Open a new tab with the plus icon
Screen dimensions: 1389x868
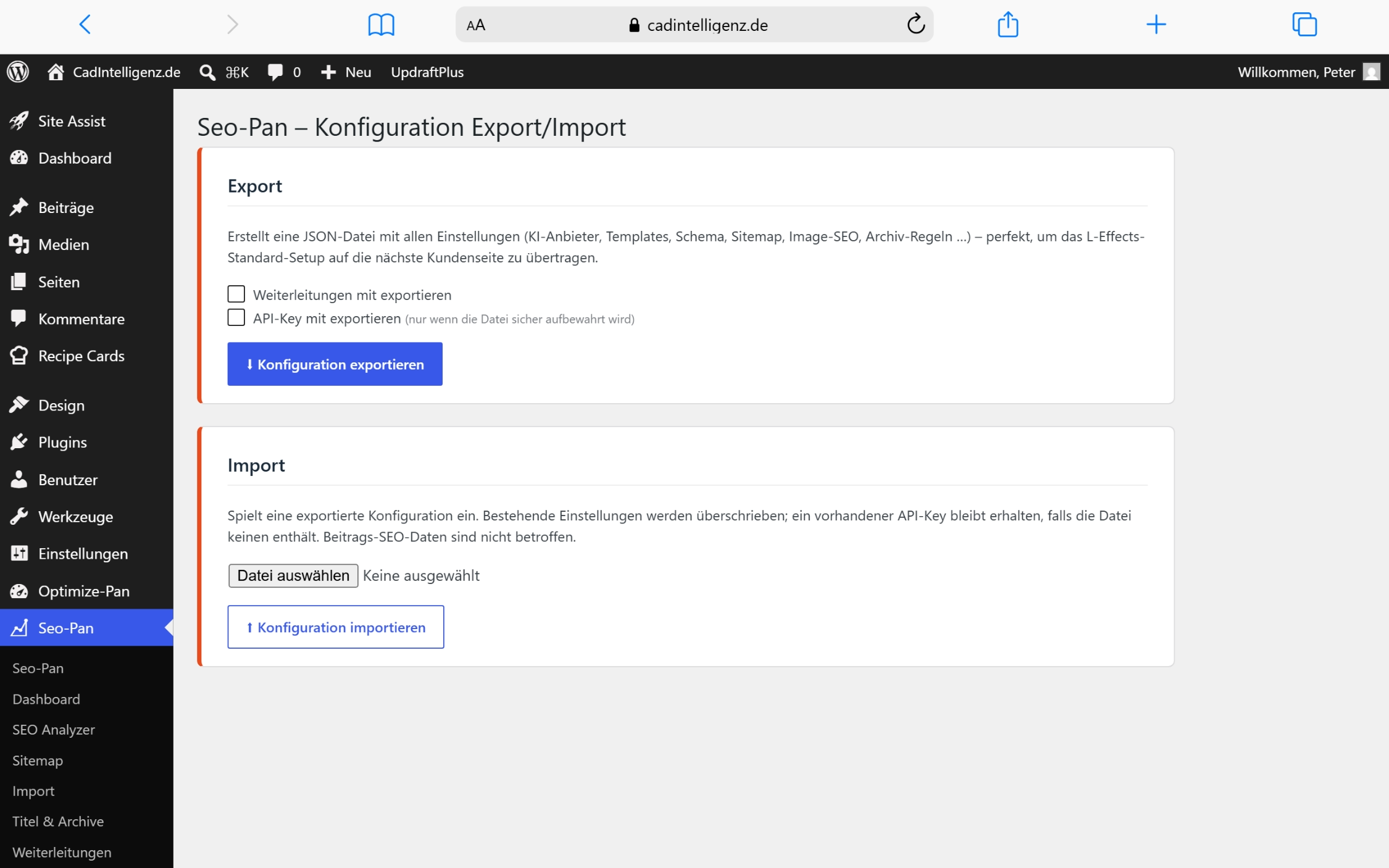[x=1156, y=25]
